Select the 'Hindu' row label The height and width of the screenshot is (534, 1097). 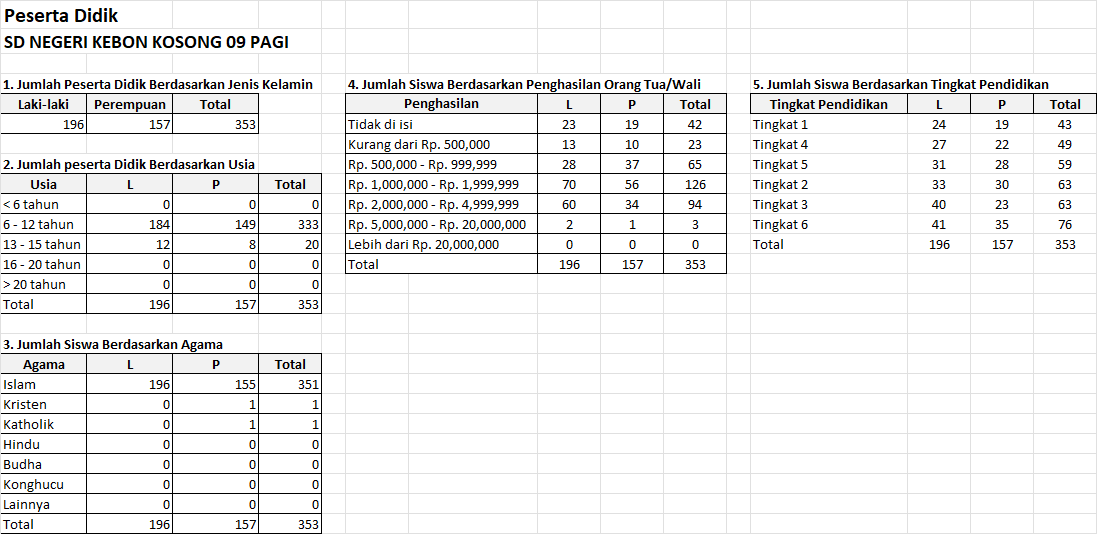click(x=43, y=444)
